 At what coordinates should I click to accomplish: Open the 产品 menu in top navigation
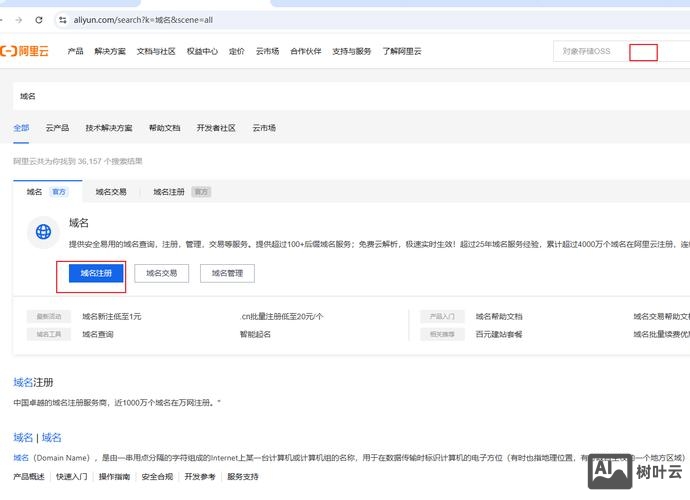click(x=75, y=51)
